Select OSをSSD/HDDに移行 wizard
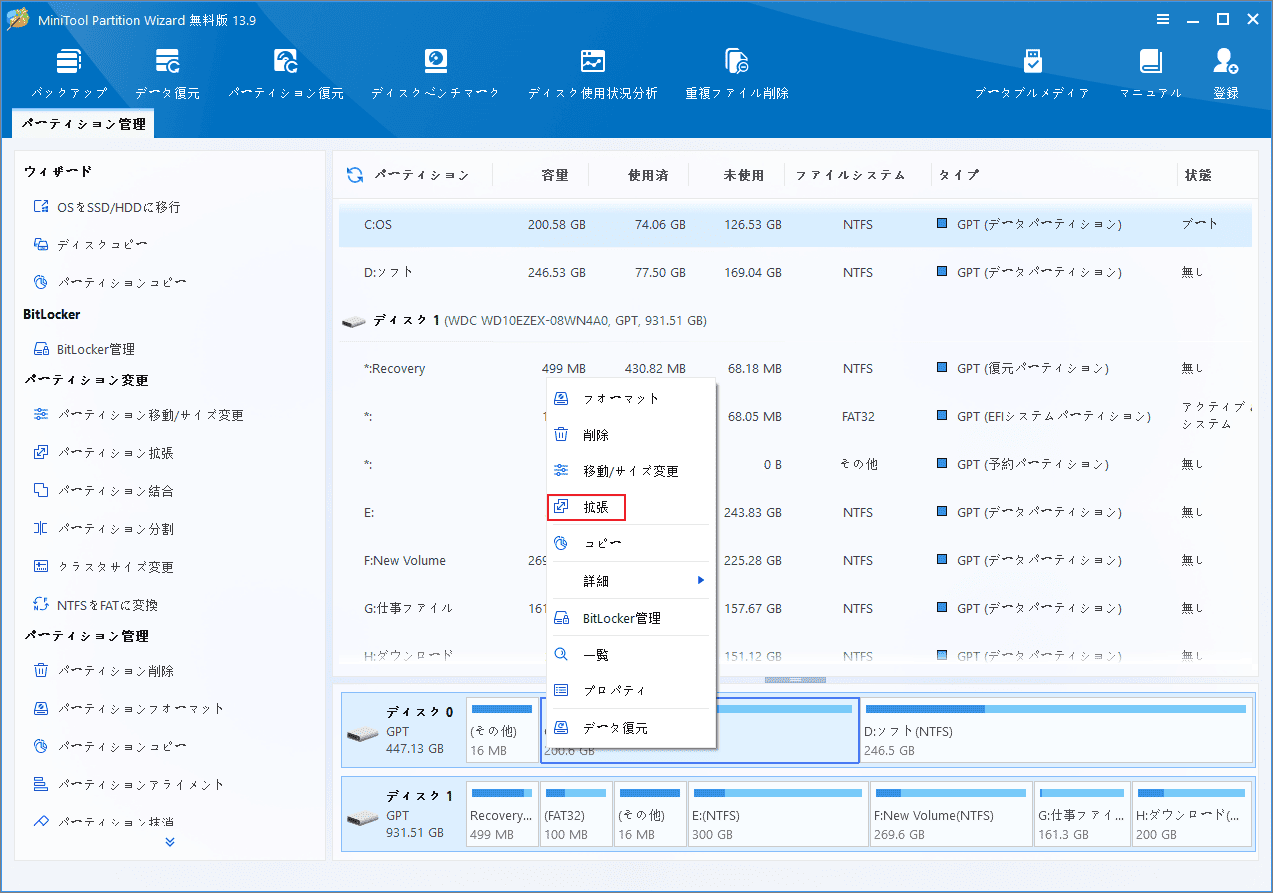Screen dimensions: 1273x893 click(x=107, y=207)
